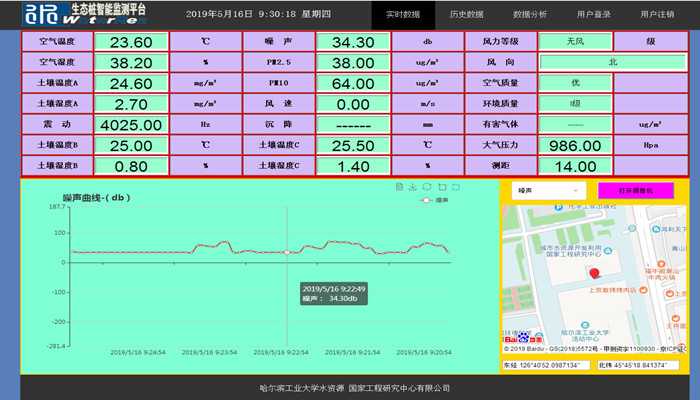Click the red location pin on map
The width and height of the screenshot is (700, 400).
[x=593, y=273]
